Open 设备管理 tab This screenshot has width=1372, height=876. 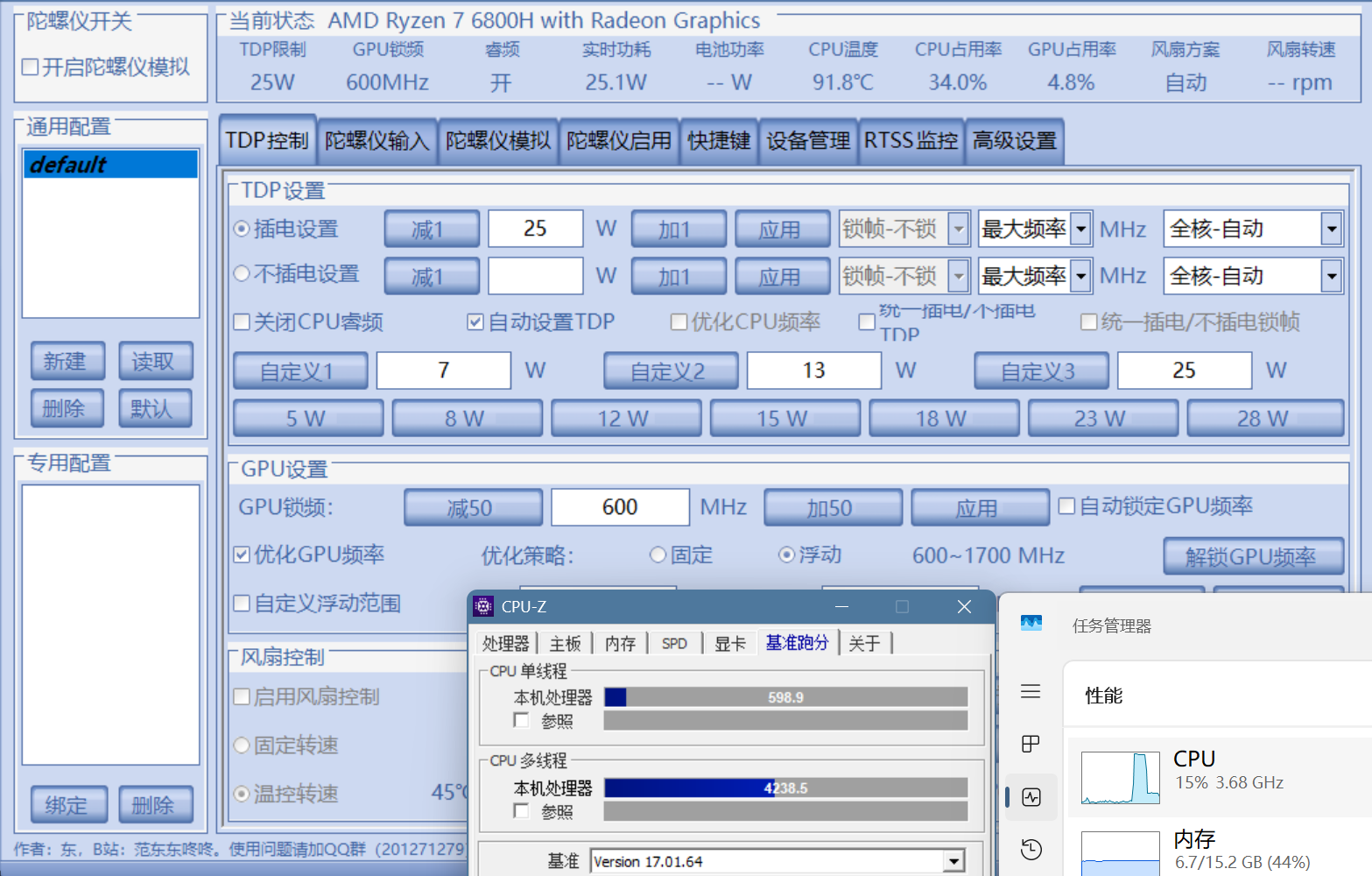(808, 141)
